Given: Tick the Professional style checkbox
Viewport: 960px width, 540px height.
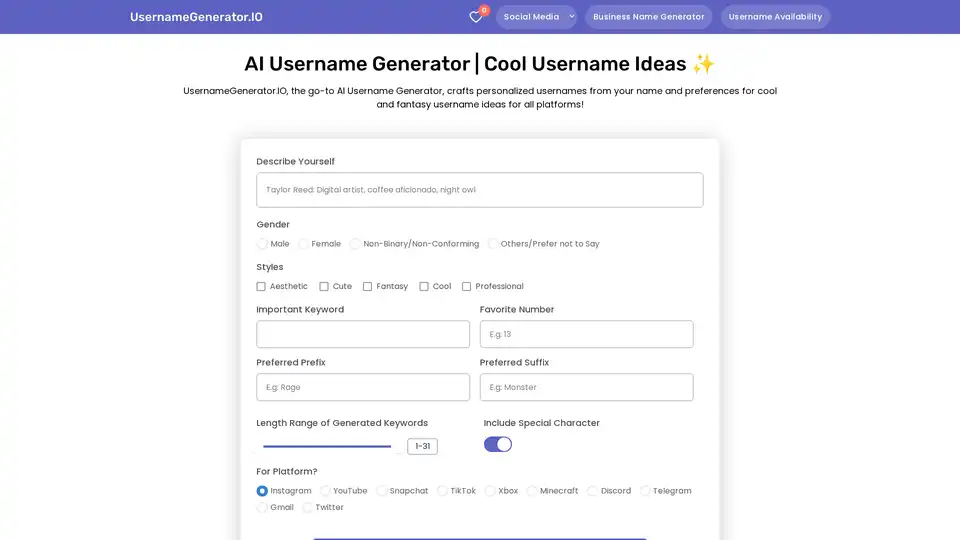Looking at the screenshot, I should [467, 287].
